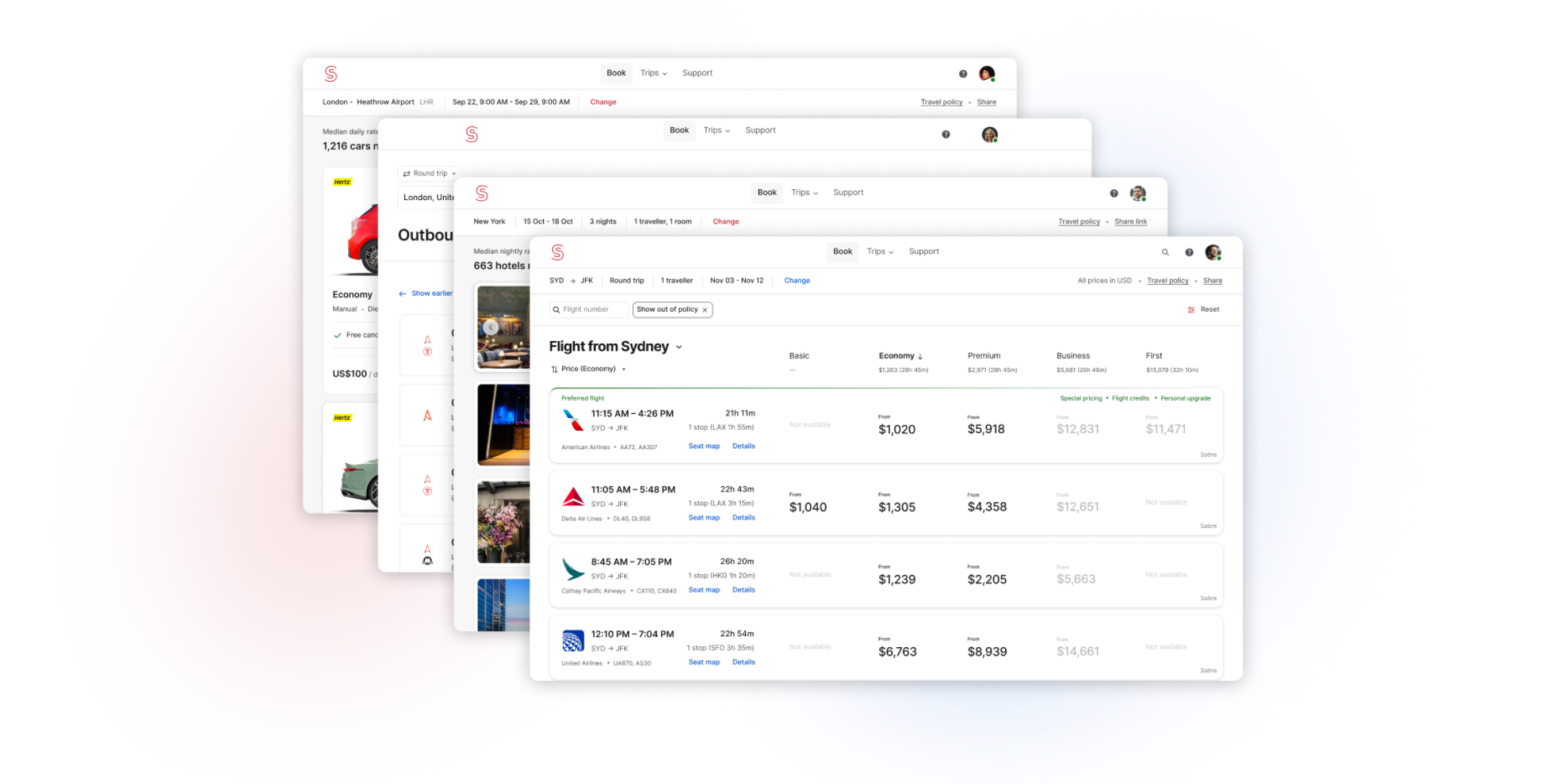
Task: Click previous photo arrow on first hotel image
Action: 491,327
